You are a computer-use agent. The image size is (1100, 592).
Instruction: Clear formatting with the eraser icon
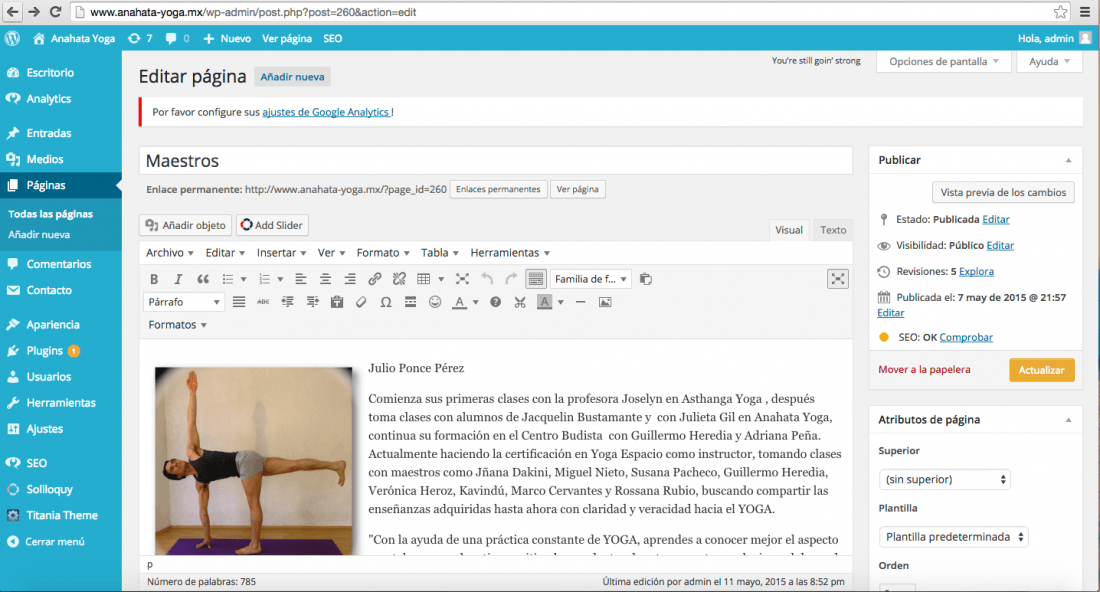pos(361,302)
